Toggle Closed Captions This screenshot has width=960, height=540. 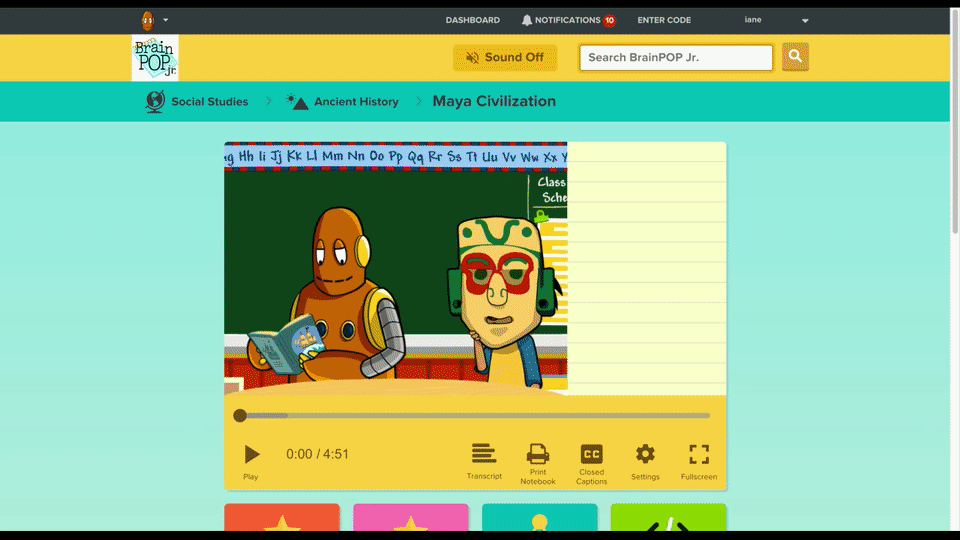(x=591, y=464)
